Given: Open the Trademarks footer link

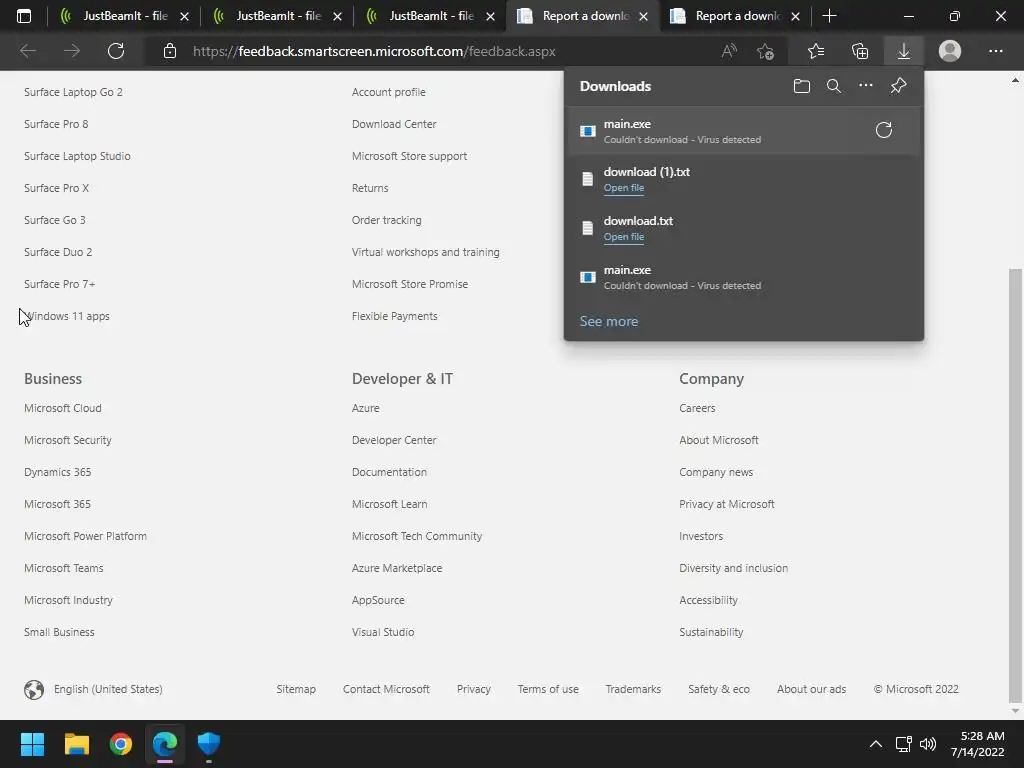Looking at the screenshot, I should coord(633,689).
